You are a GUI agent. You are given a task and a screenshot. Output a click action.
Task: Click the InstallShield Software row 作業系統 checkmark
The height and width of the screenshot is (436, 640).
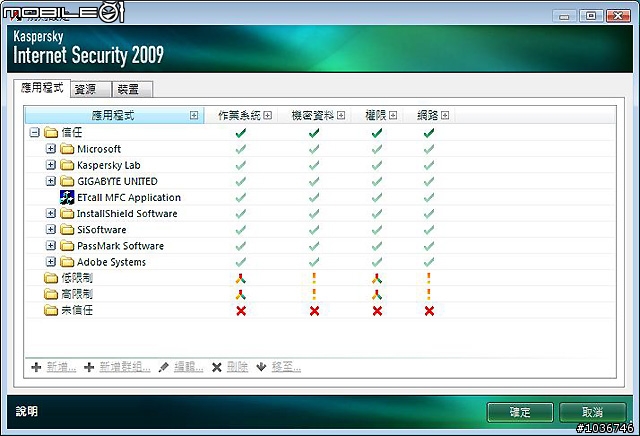[241, 214]
